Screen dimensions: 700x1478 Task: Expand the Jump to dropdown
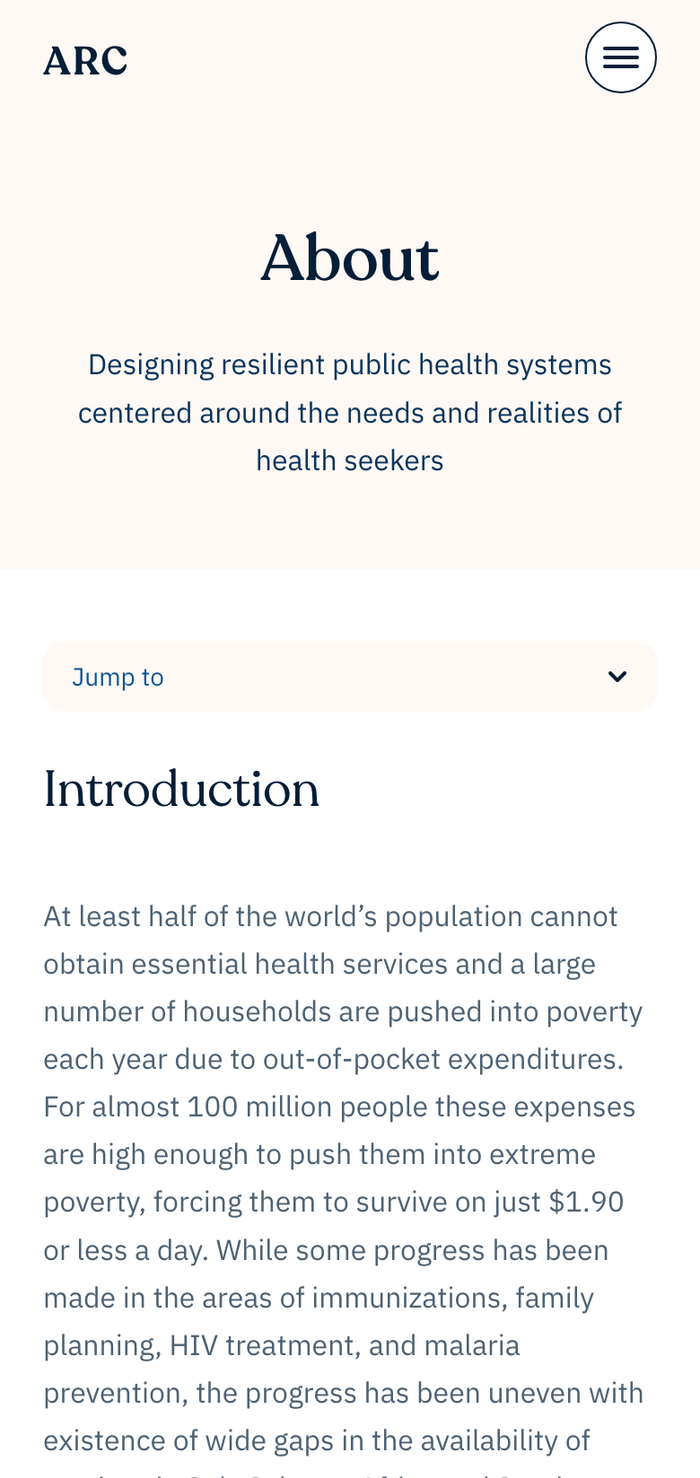pyautogui.click(x=349, y=677)
